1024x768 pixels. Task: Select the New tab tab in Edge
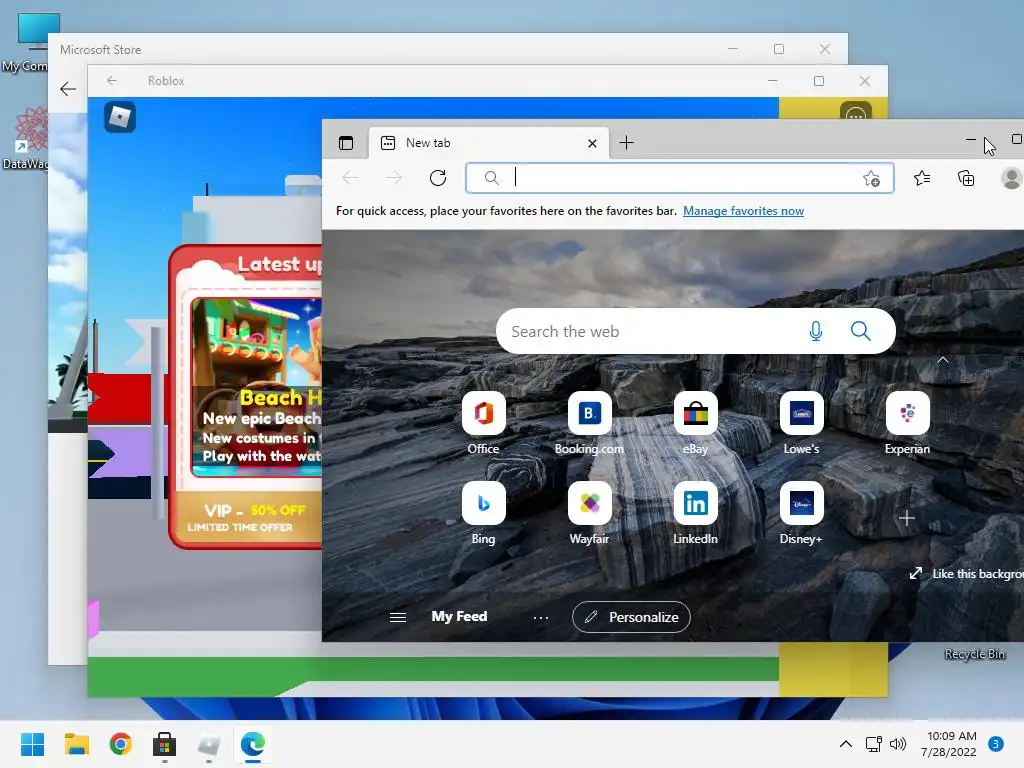[488, 143]
